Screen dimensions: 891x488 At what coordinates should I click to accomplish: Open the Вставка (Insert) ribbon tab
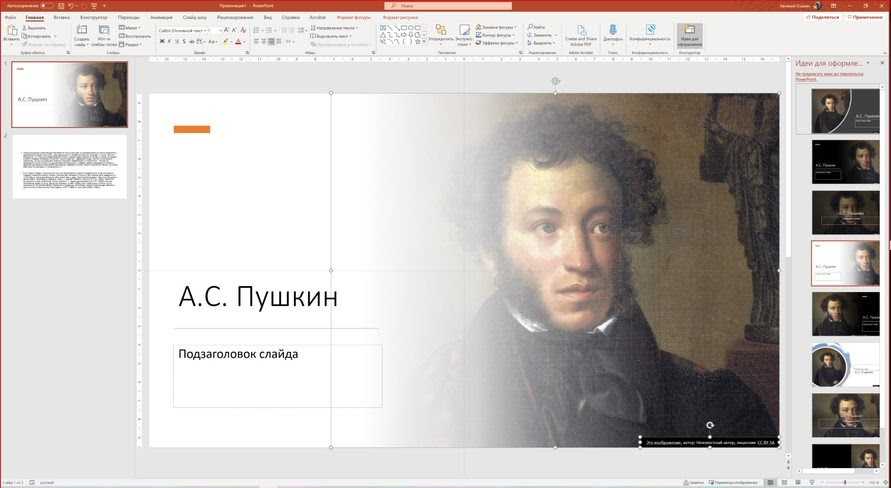coord(62,17)
